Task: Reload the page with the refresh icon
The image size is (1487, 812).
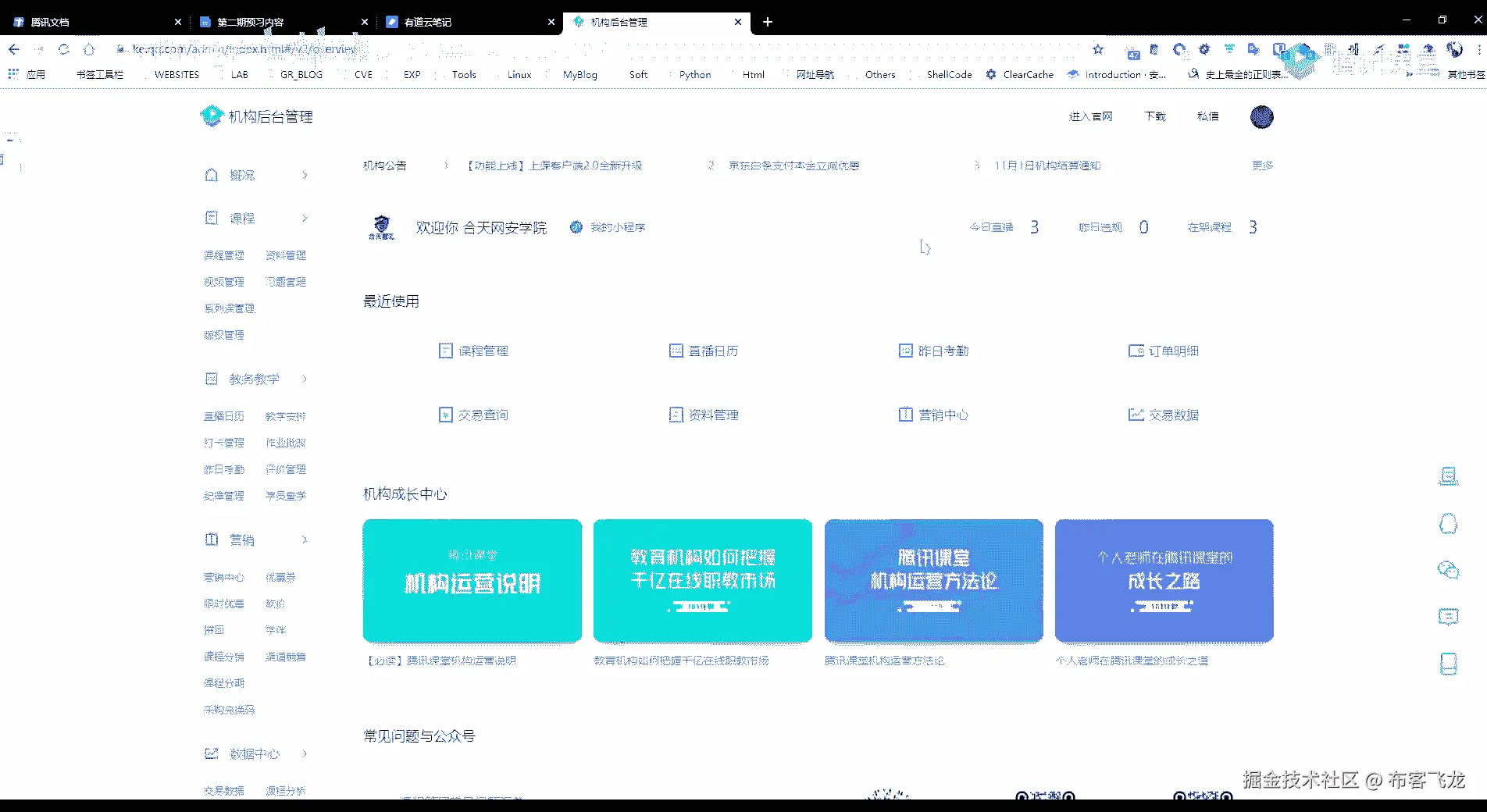Action: click(64, 49)
